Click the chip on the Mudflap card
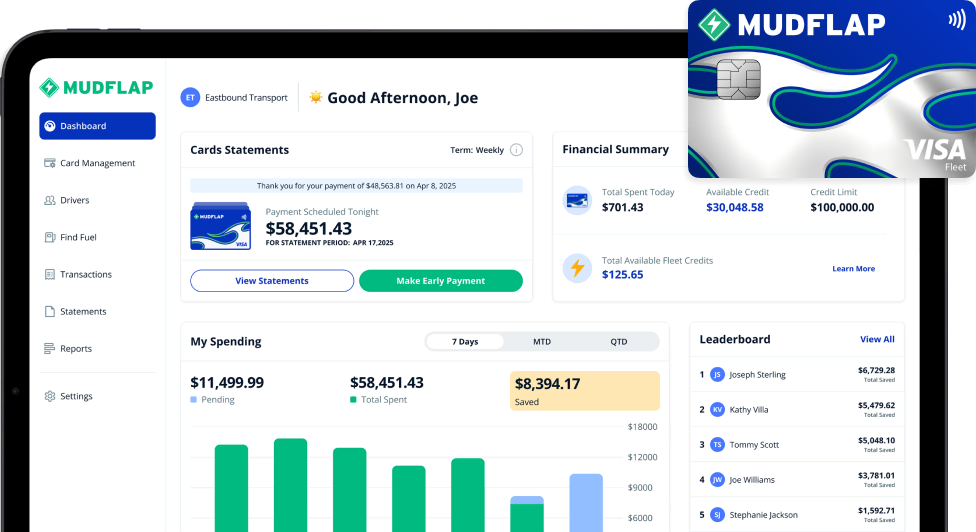 click(739, 80)
